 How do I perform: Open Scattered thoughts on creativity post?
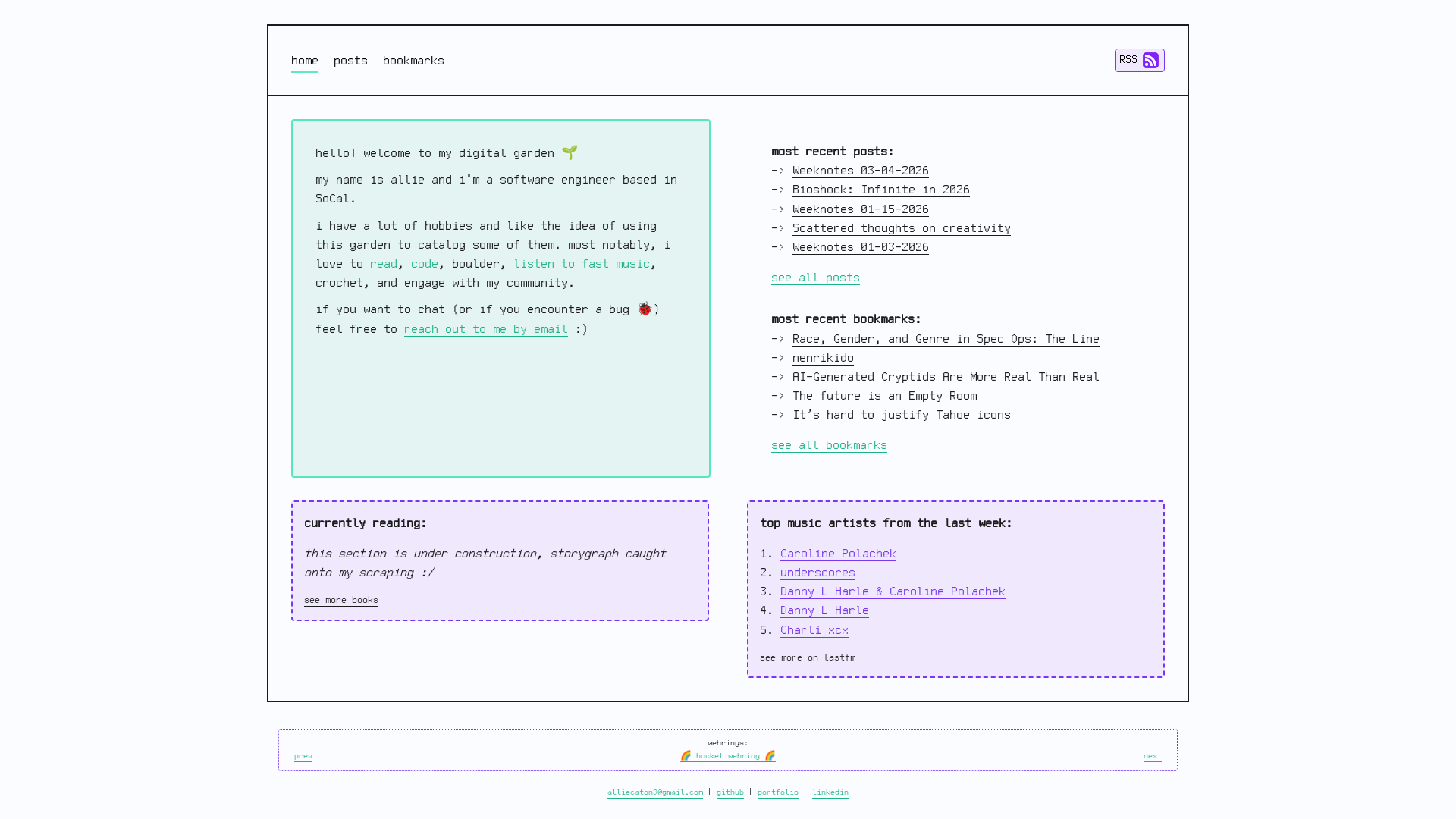(x=901, y=228)
